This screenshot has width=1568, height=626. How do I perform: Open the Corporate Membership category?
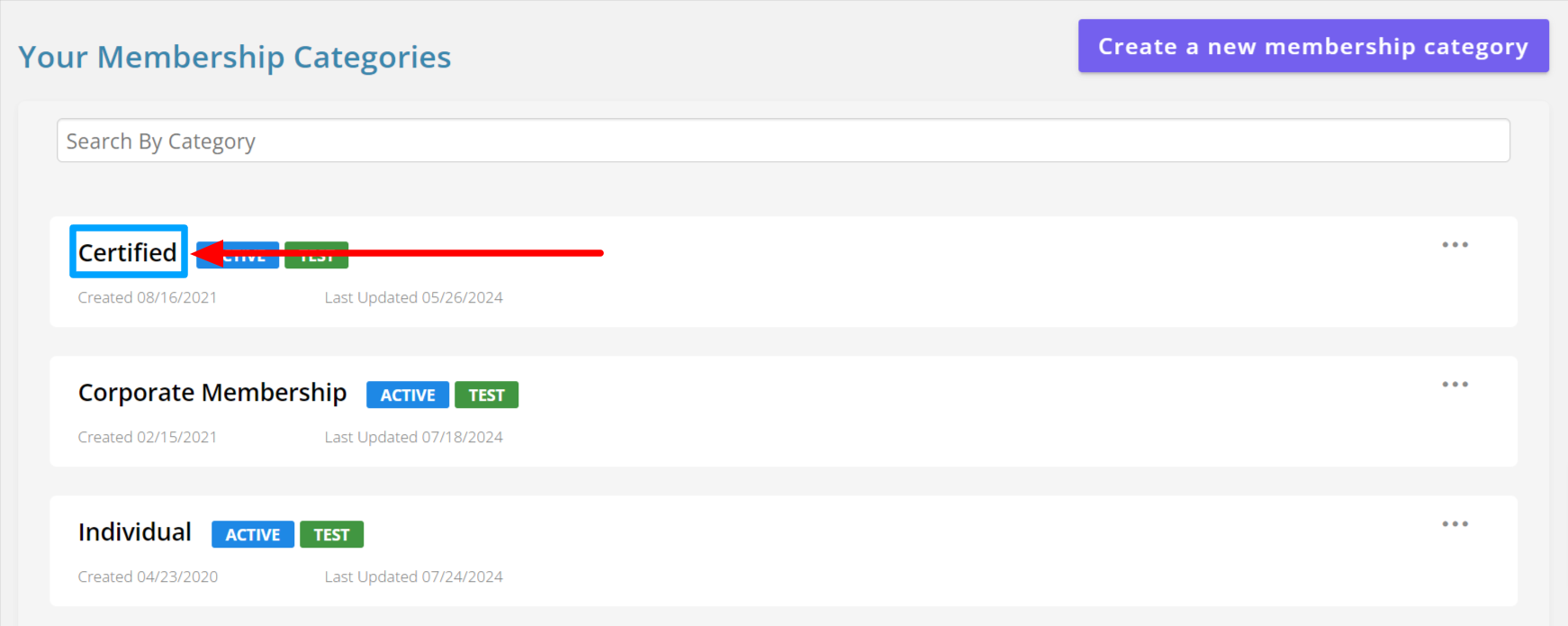click(x=212, y=393)
